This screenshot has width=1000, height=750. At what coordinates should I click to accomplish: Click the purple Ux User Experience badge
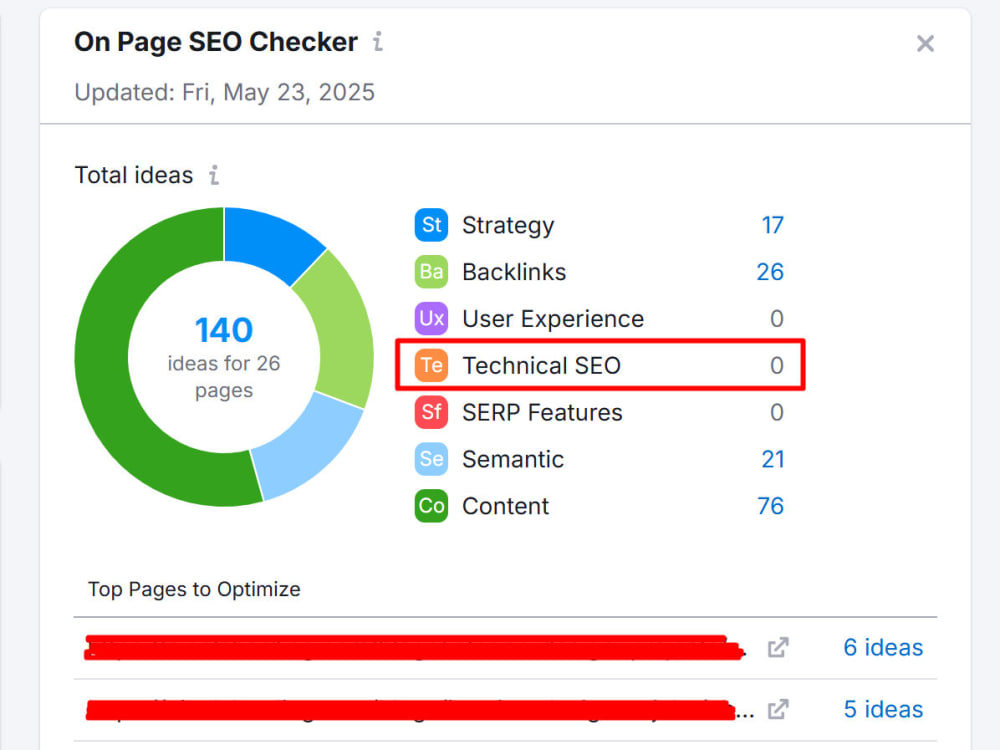(x=431, y=318)
